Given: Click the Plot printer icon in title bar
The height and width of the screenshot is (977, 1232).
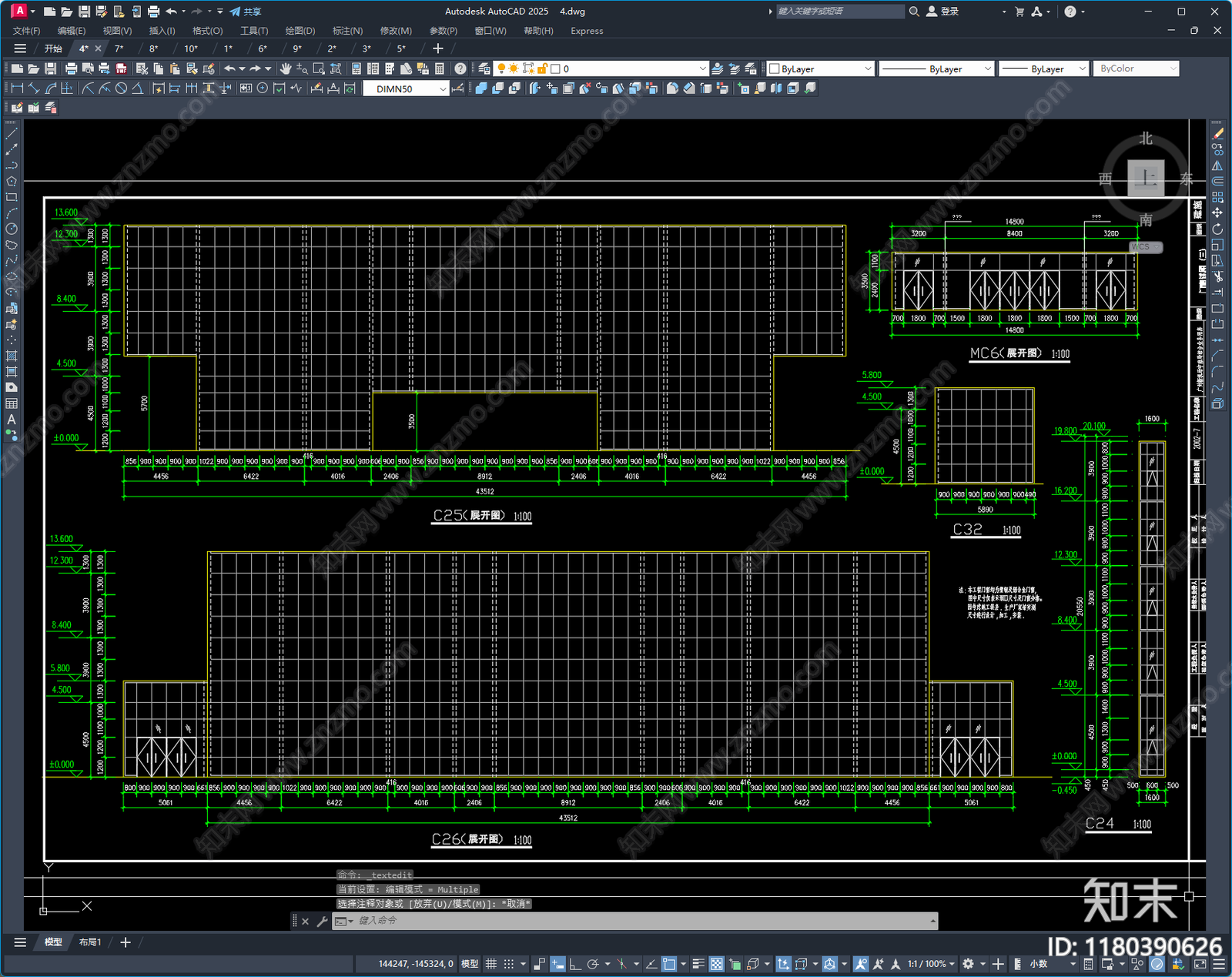Looking at the screenshot, I should [153, 12].
